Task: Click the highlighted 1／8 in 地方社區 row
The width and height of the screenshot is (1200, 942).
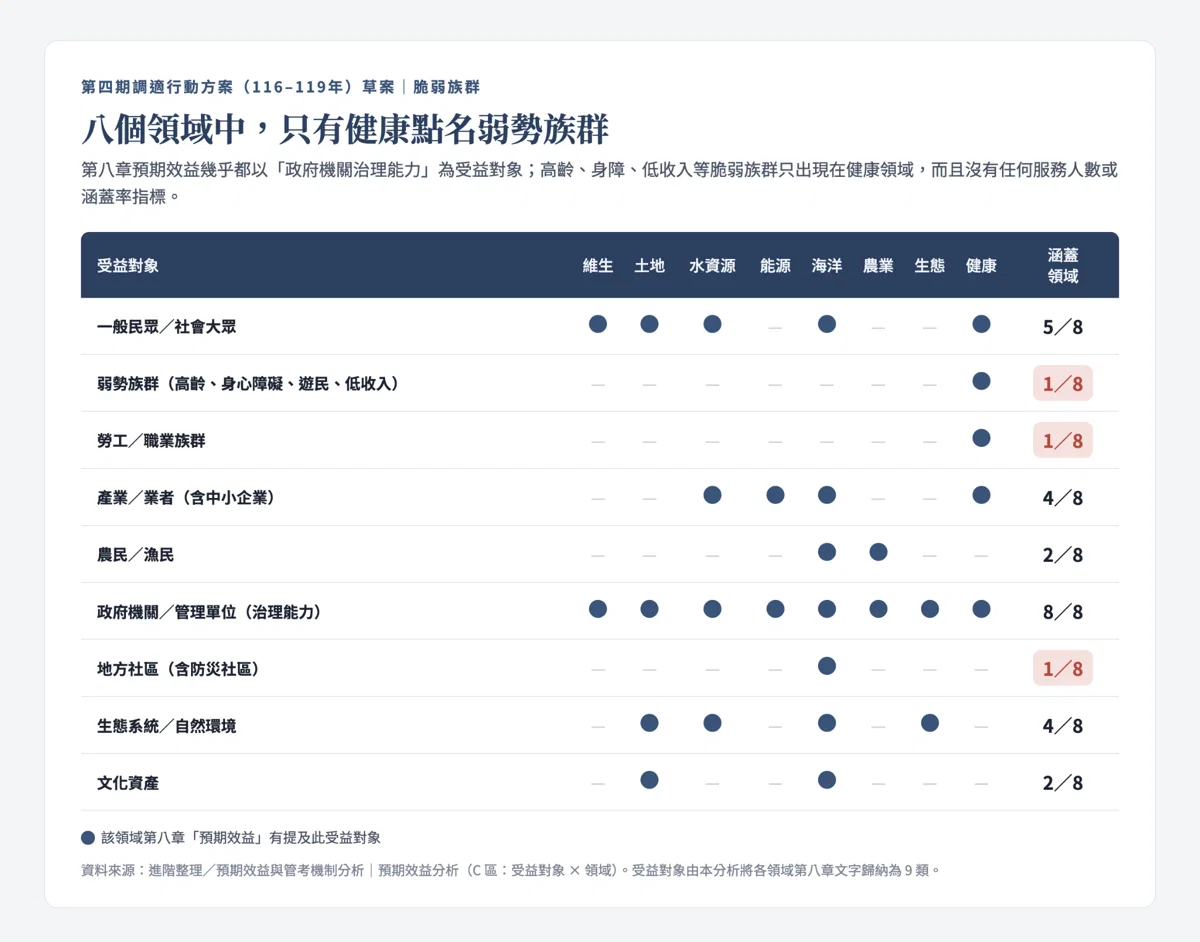Action: click(1063, 668)
